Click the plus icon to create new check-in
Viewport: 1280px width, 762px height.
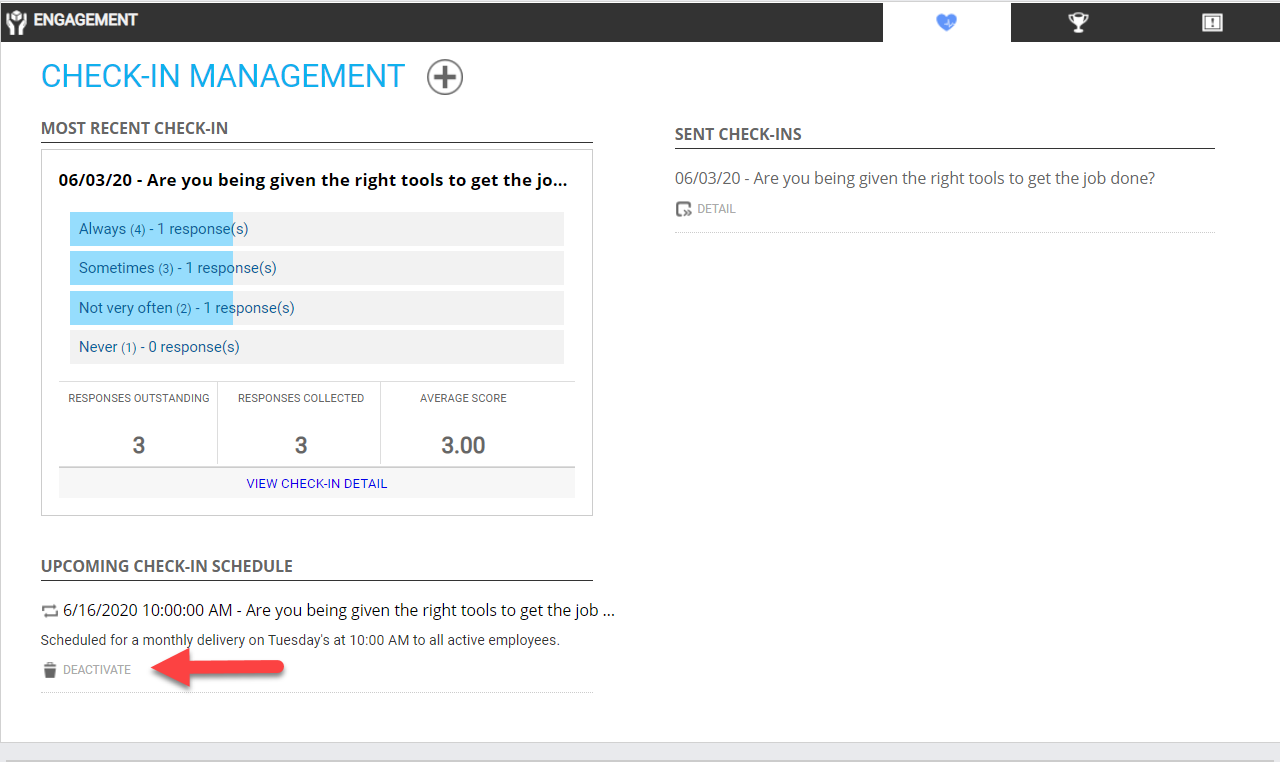pos(444,76)
